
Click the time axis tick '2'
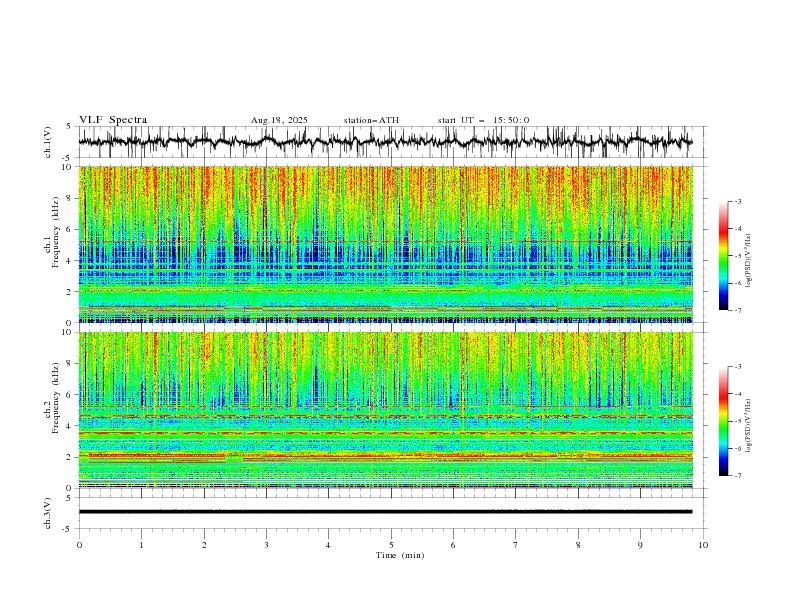tap(204, 545)
